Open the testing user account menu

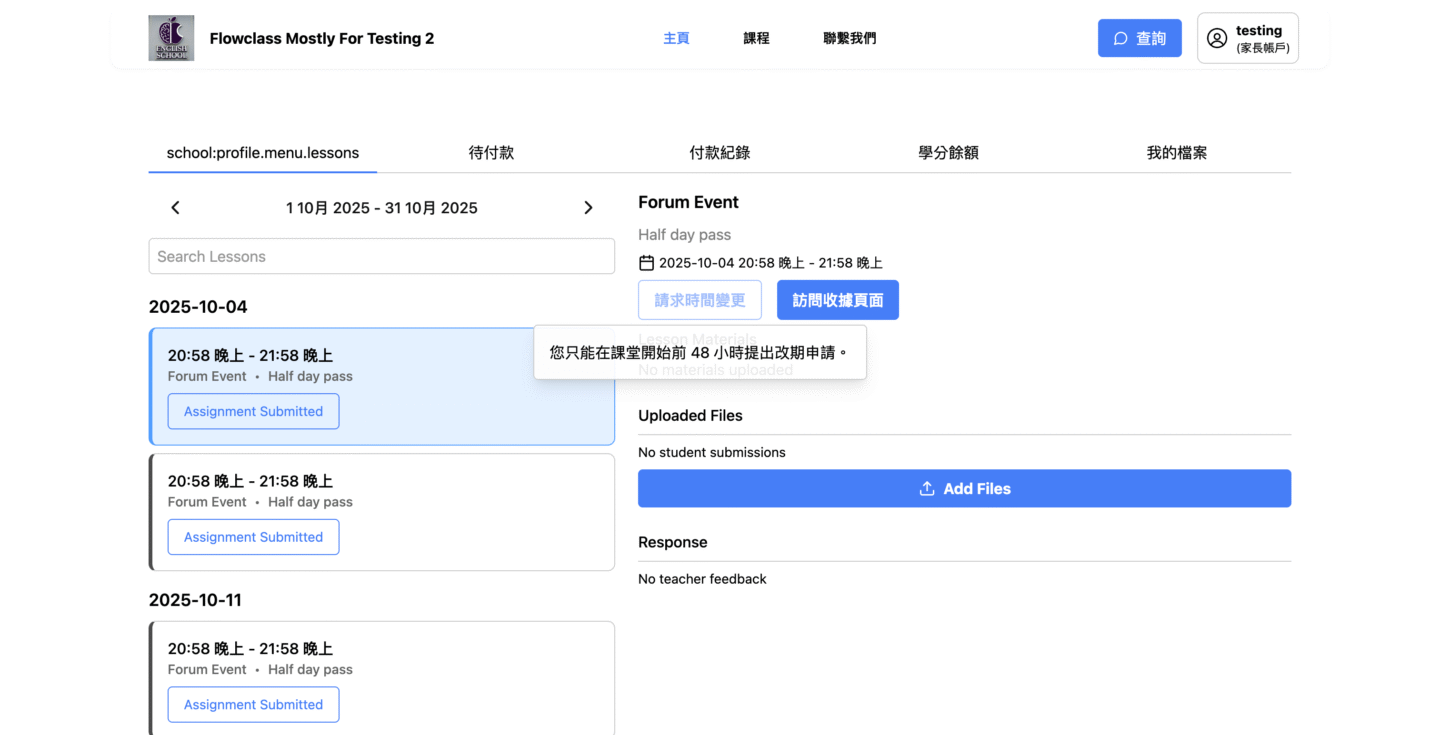coord(1247,38)
